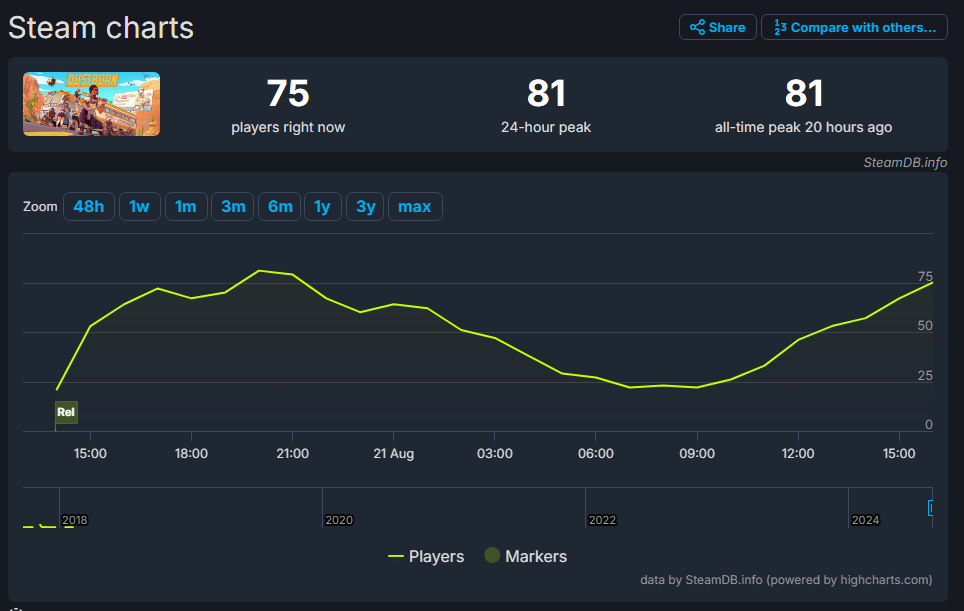This screenshot has width=964, height=611.
Task: Toggle the Players series in legend
Action: (x=426, y=556)
